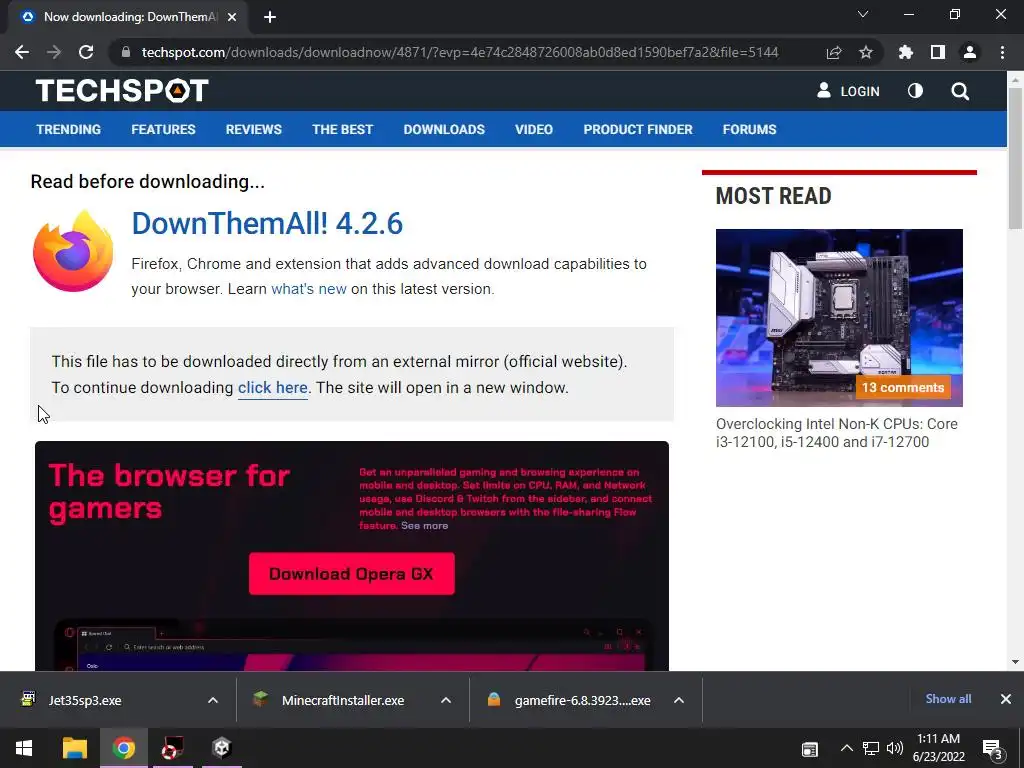
Task: Open the VIDEO menu
Action: (x=534, y=129)
